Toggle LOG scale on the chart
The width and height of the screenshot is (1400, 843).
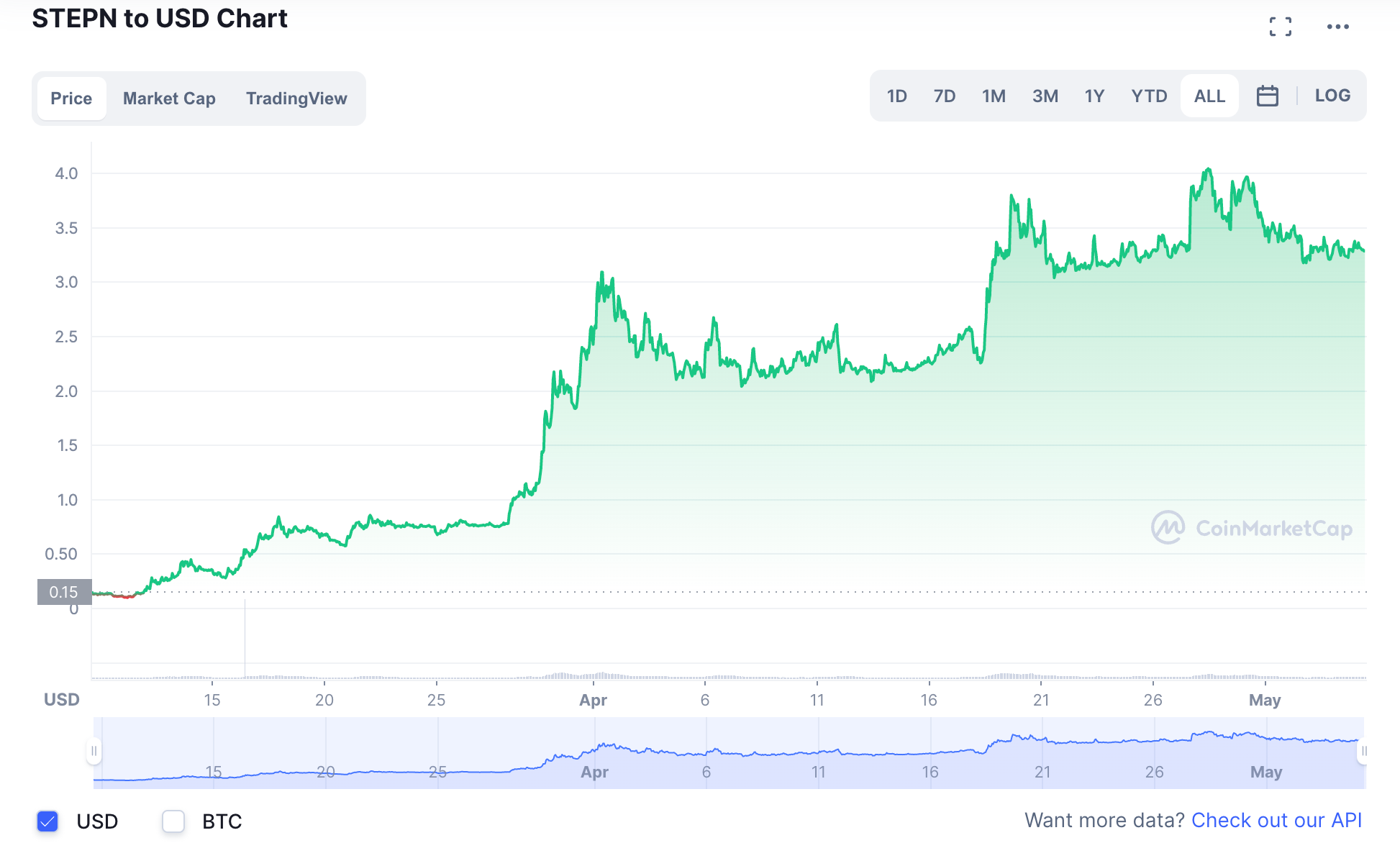tap(1332, 96)
